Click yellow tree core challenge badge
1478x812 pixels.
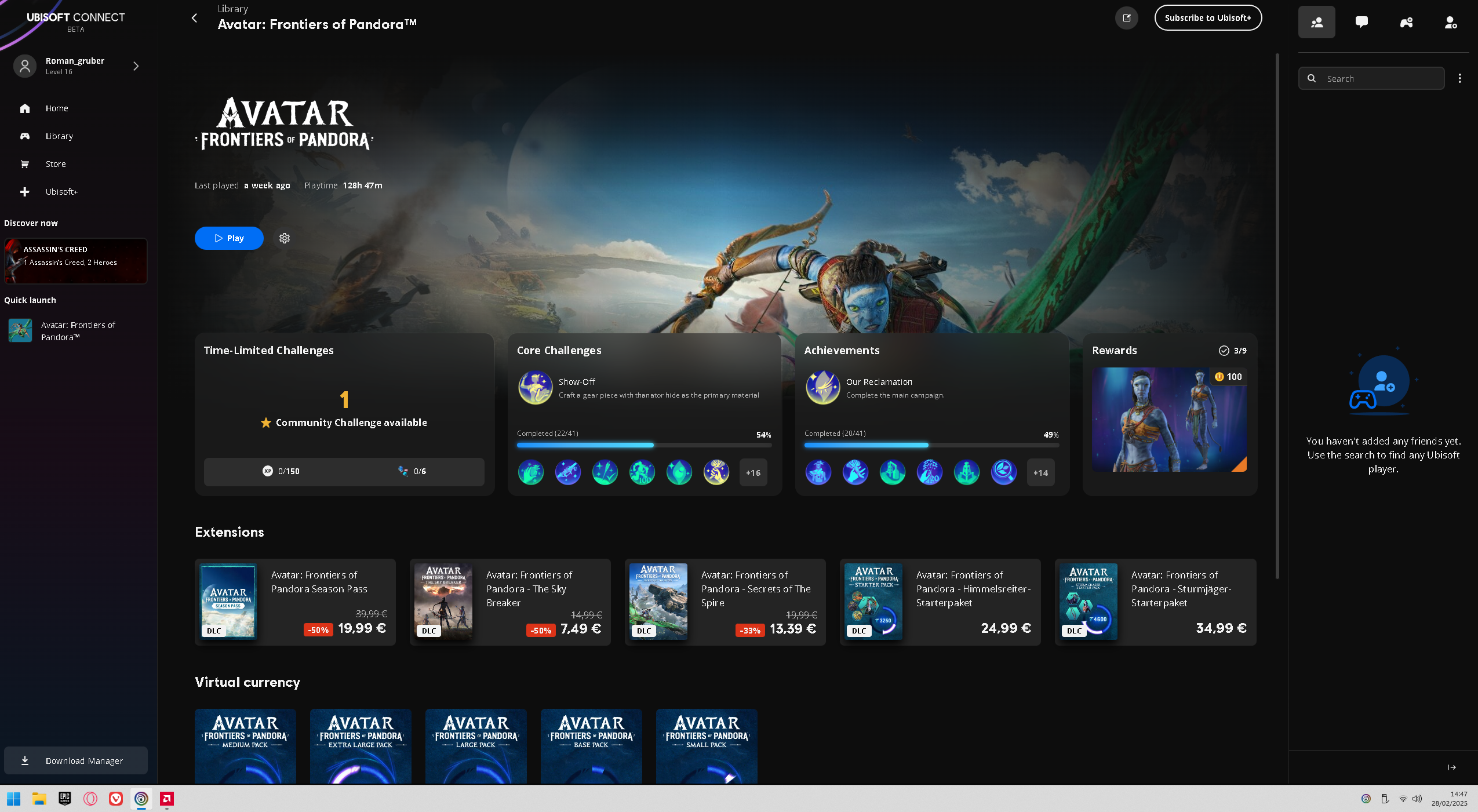point(716,472)
